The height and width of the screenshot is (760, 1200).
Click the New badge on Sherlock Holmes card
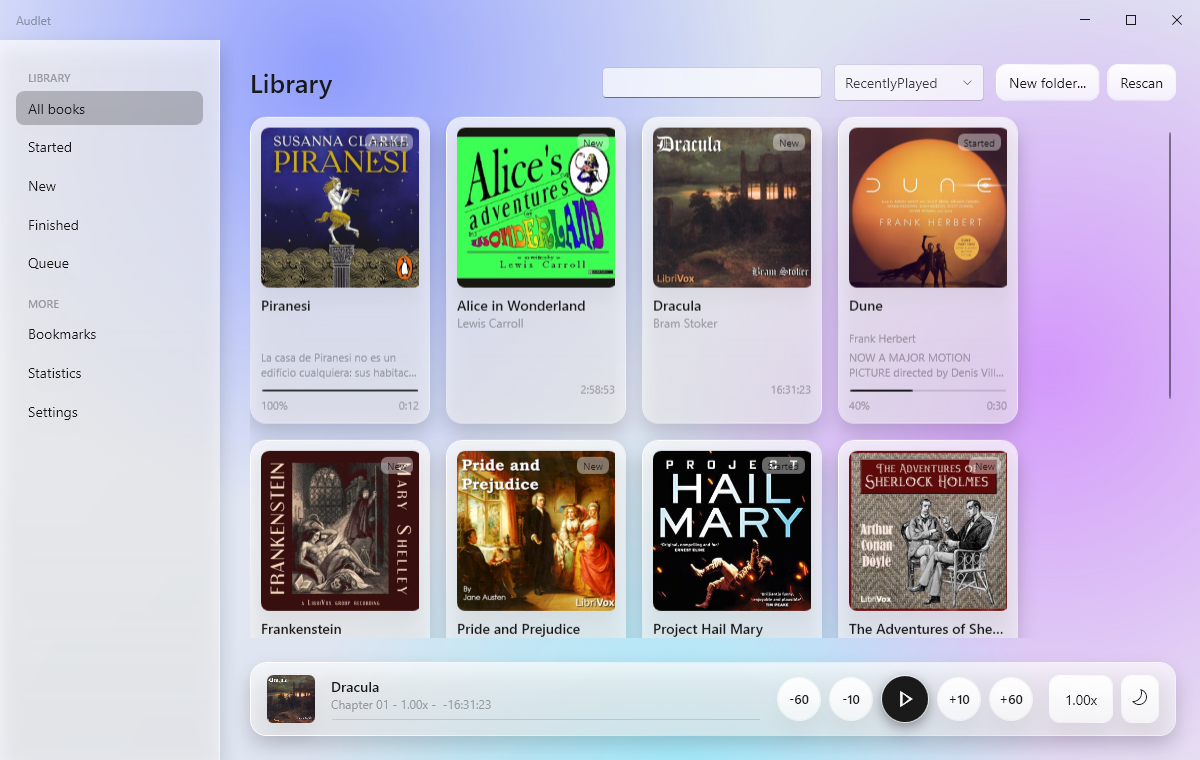(x=985, y=466)
